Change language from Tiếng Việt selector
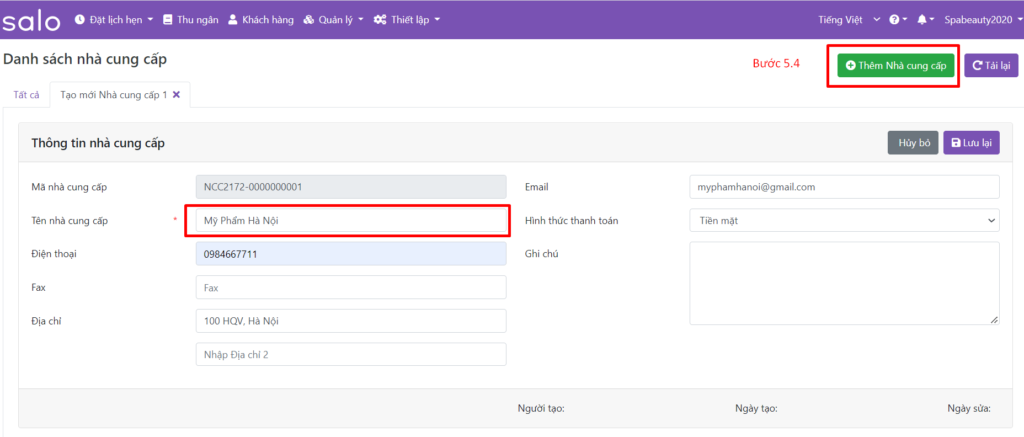This screenshot has height=437, width=1024. [849, 20]
